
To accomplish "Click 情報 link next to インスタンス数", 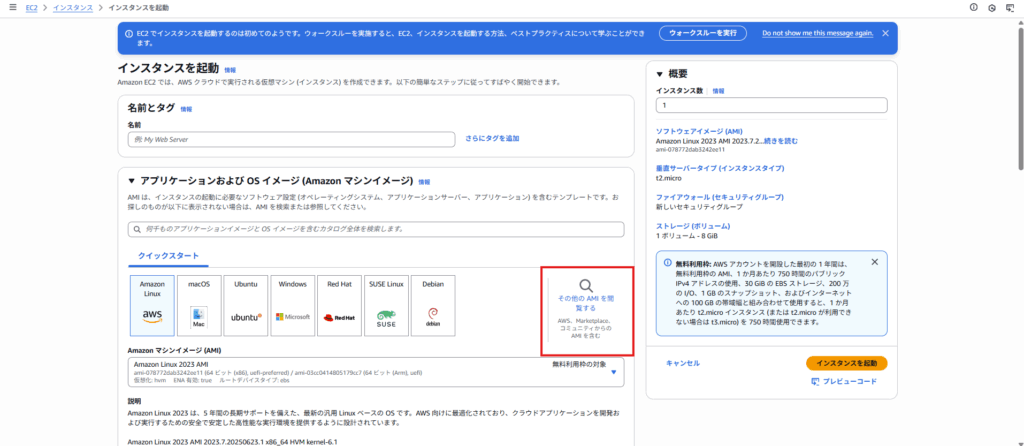I will (x=718, y=91).
